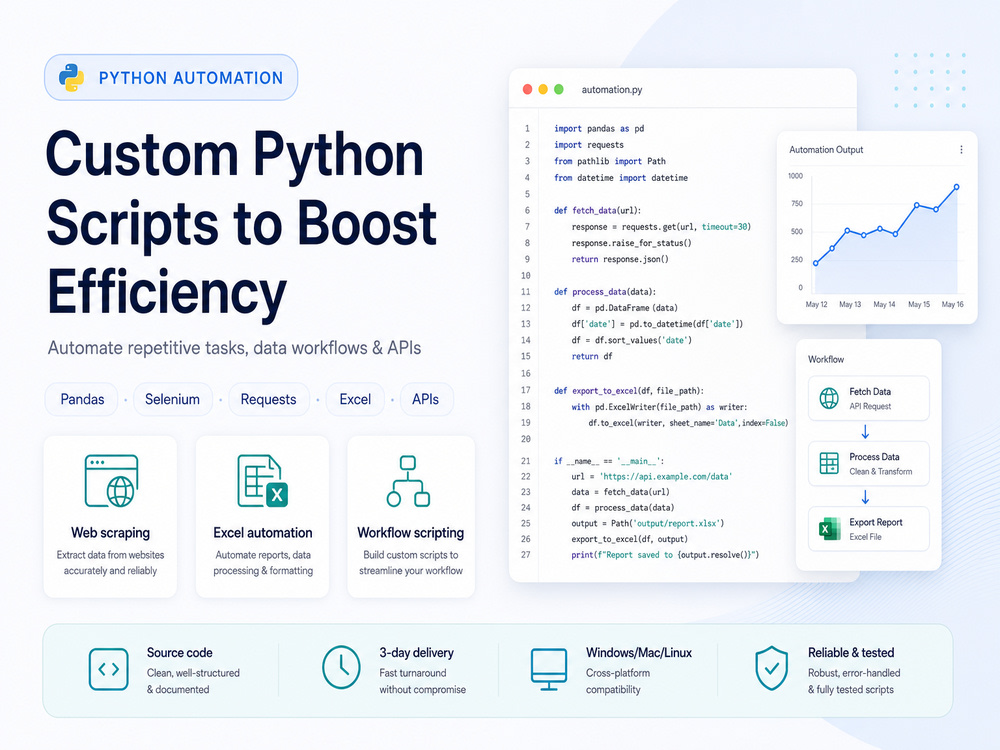Click the Windows/Mac/Linux monitor icon
1000x750 pixels.
point(549,669)
